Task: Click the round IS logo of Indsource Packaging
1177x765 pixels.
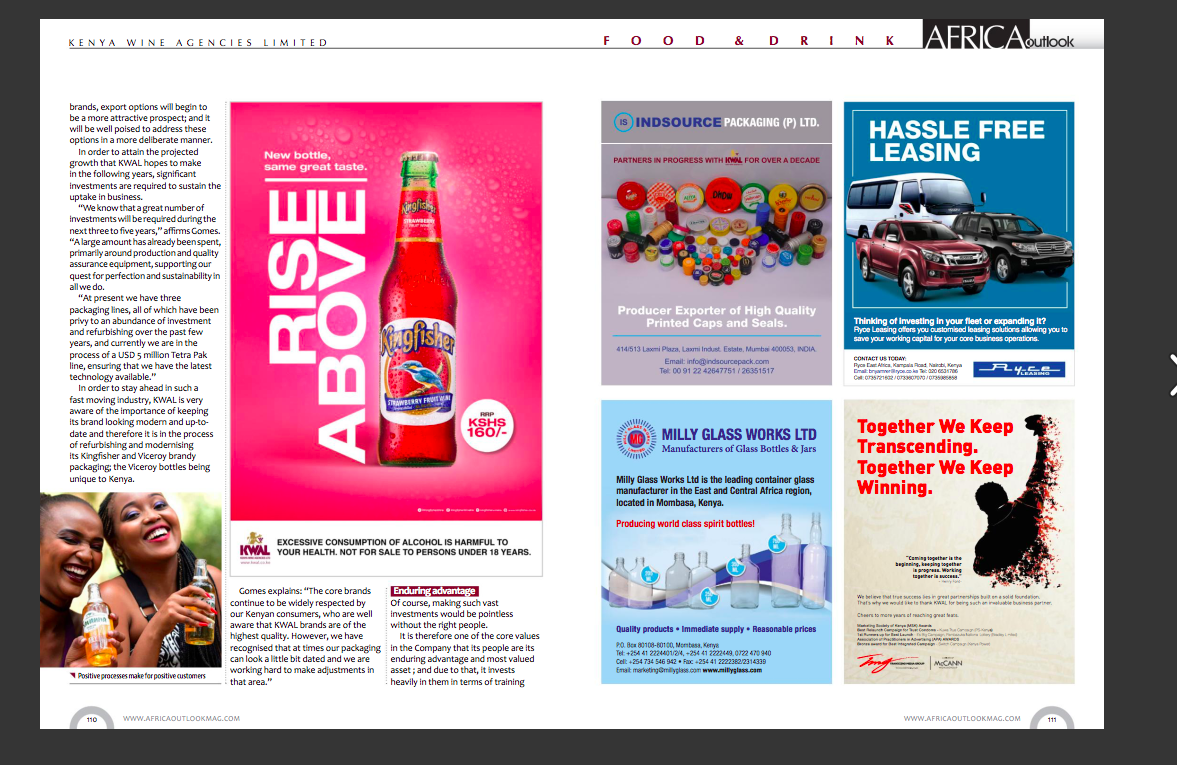Action: (x=623, y=122)
